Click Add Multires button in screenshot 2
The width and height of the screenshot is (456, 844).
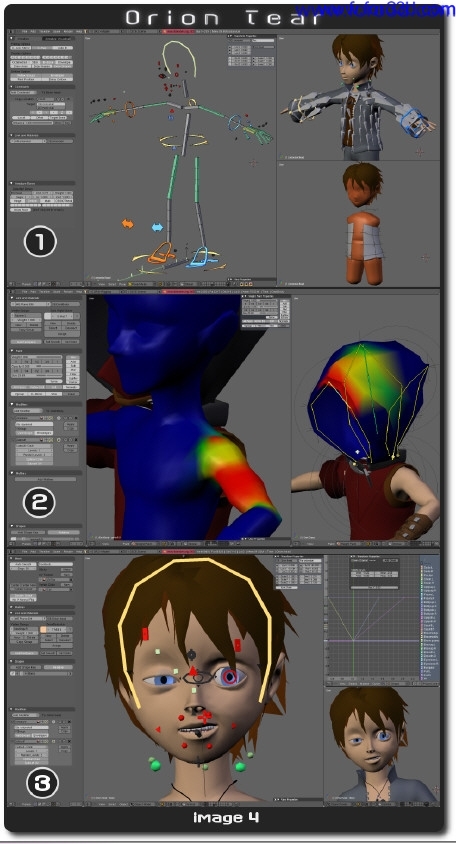click(45, 479)
